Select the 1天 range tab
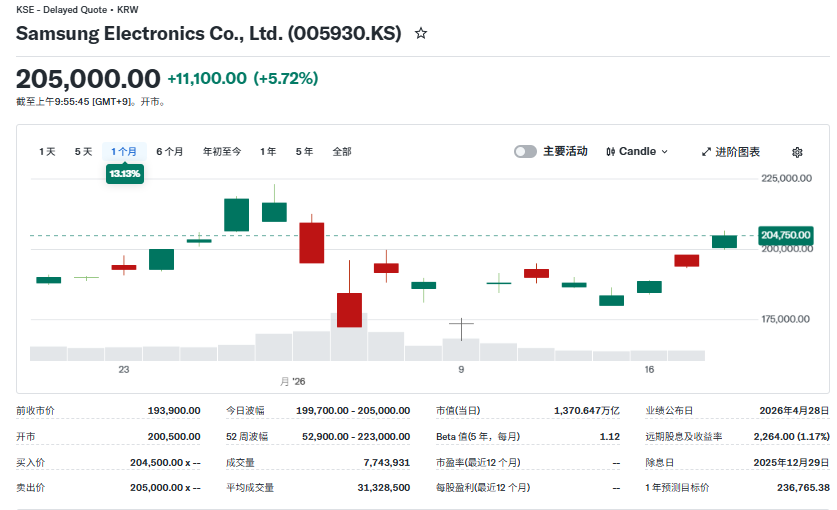837x510 pixels. point(47,152)
